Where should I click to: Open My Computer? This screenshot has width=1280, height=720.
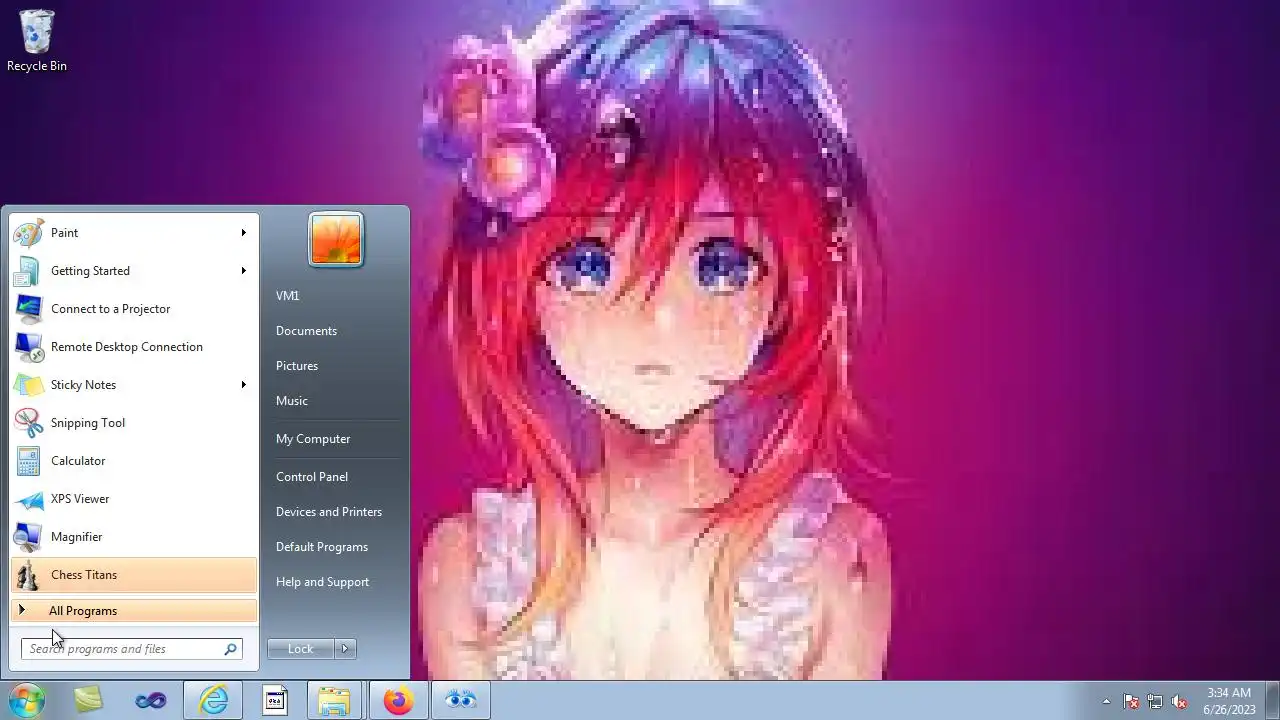pyautogui.click(x=313, y=439)
